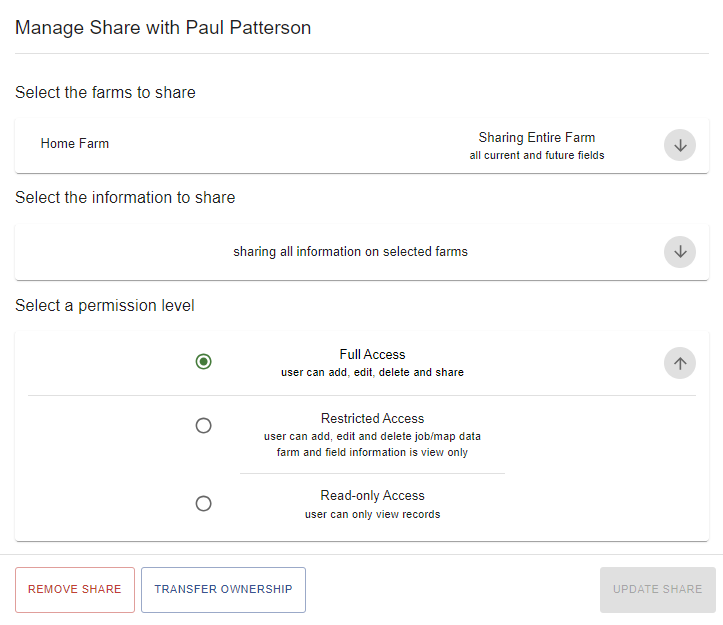Viewport: 723px width, 625px height.
Task: Click the Update Share button
Action: 658,589
